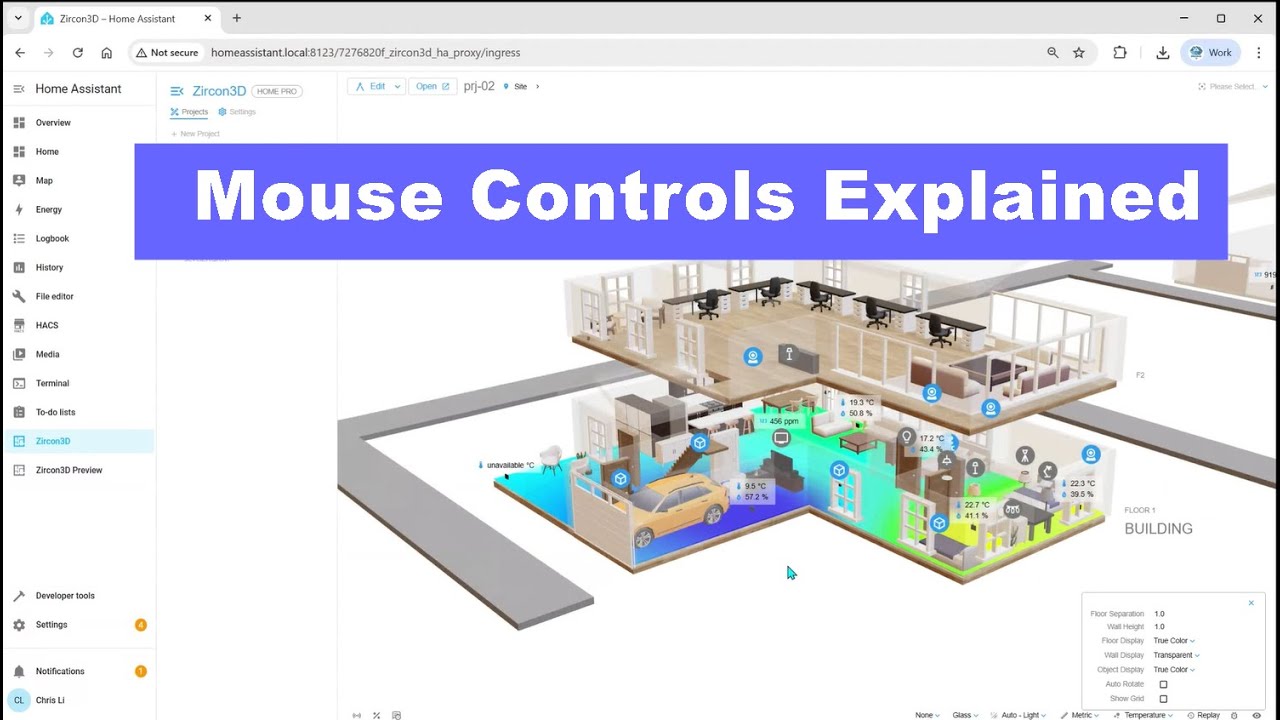
Task: Open browser extensions menu
Action: (x=1120, y=53)
